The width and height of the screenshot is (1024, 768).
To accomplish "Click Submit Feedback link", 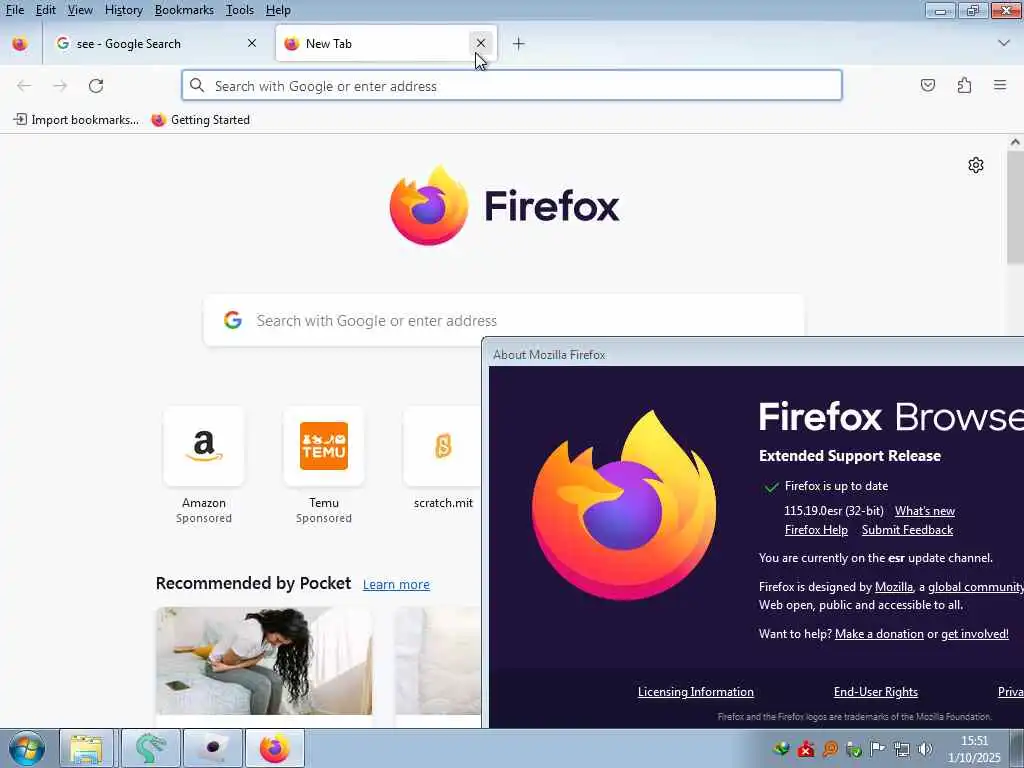I will point(907,530).
